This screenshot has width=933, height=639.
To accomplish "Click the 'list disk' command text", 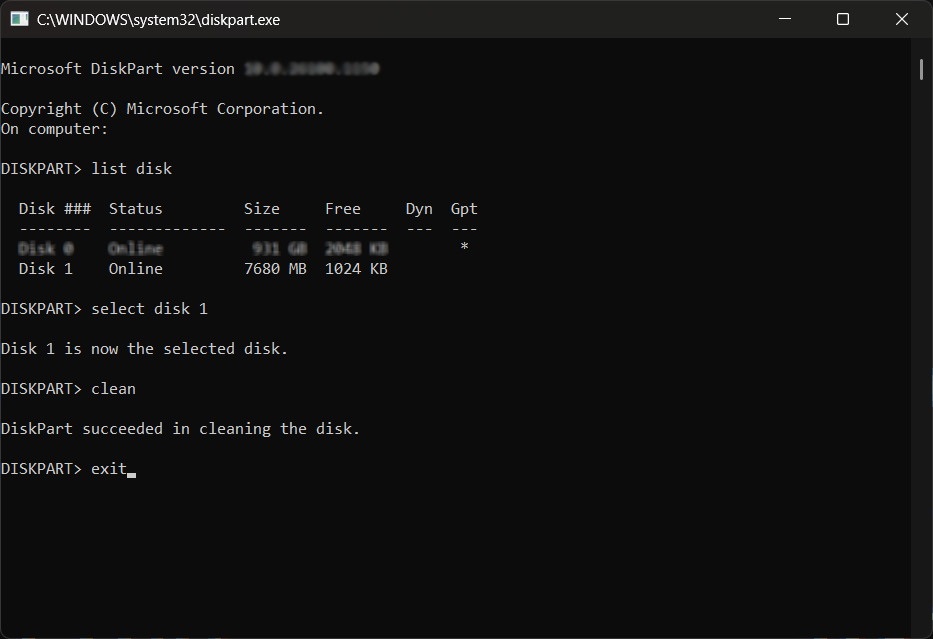I will point(132,169).
